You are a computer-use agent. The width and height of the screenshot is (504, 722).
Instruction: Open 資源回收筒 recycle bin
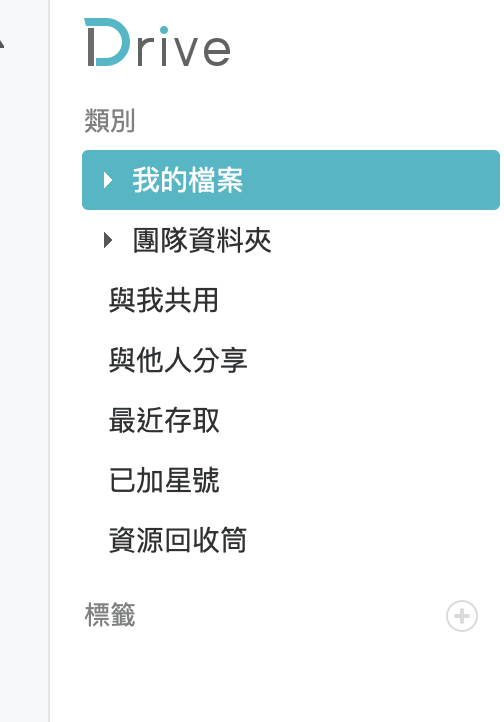pos(178,540)
